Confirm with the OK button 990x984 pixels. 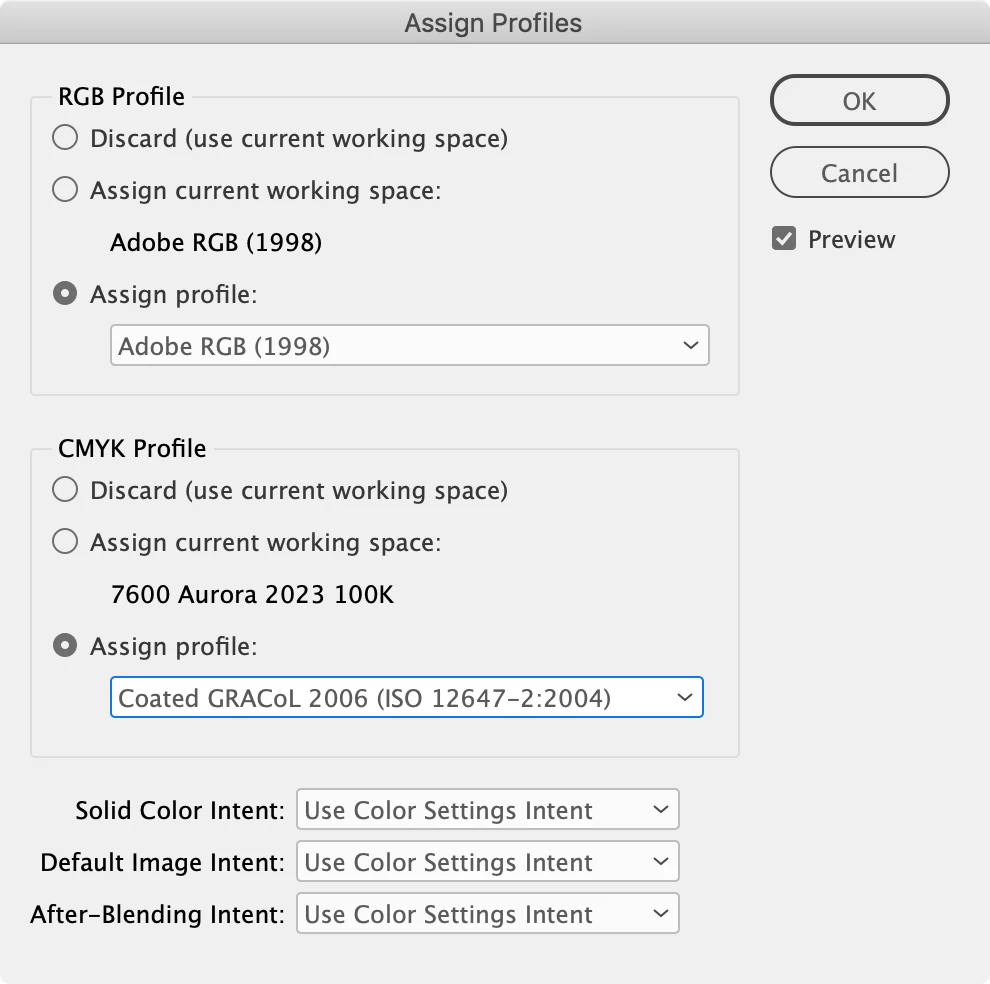click(x=859, y=100)
